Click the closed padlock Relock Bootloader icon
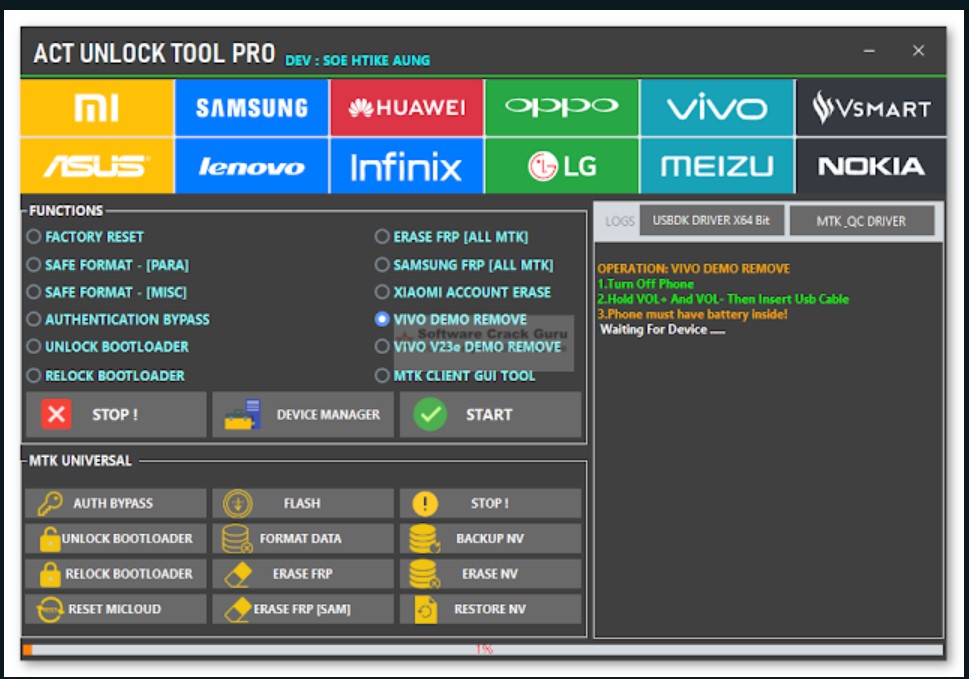 coord(49,574)
